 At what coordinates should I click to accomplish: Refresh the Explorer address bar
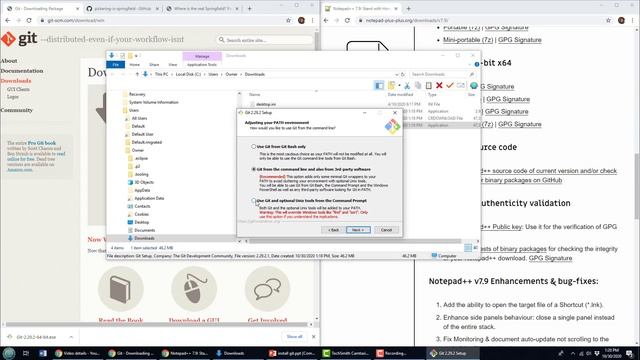pyautogui.click(x=402, y=74)
